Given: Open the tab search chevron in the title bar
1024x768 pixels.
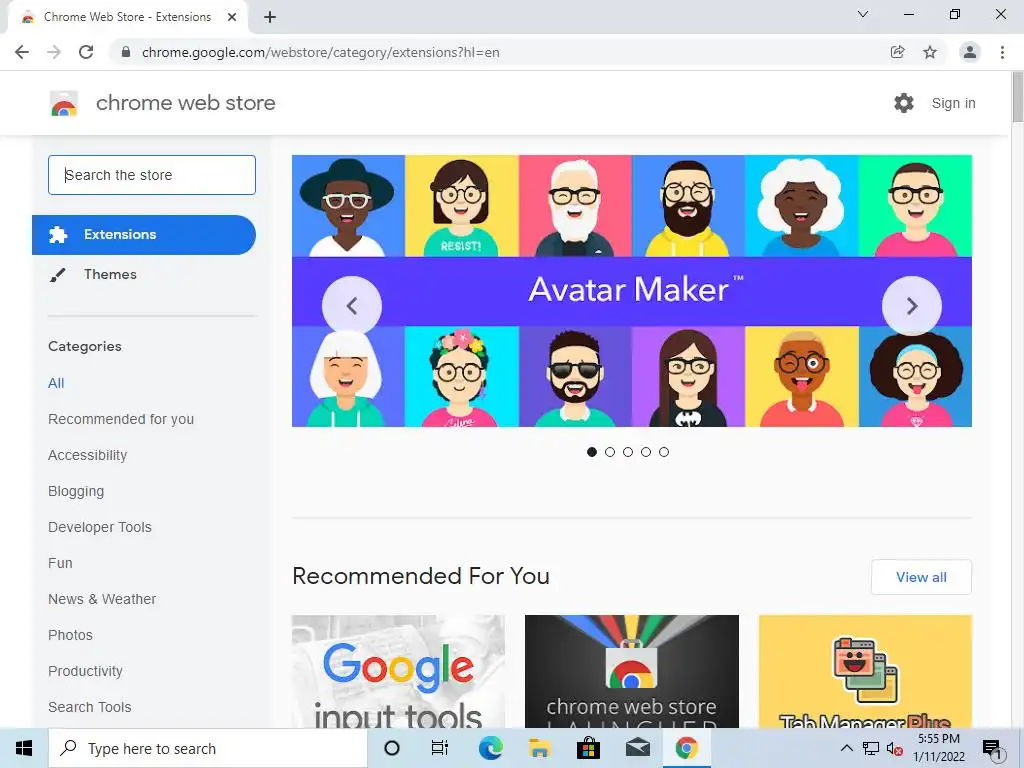Looking at the screenshot, I should tap(863, 14).
